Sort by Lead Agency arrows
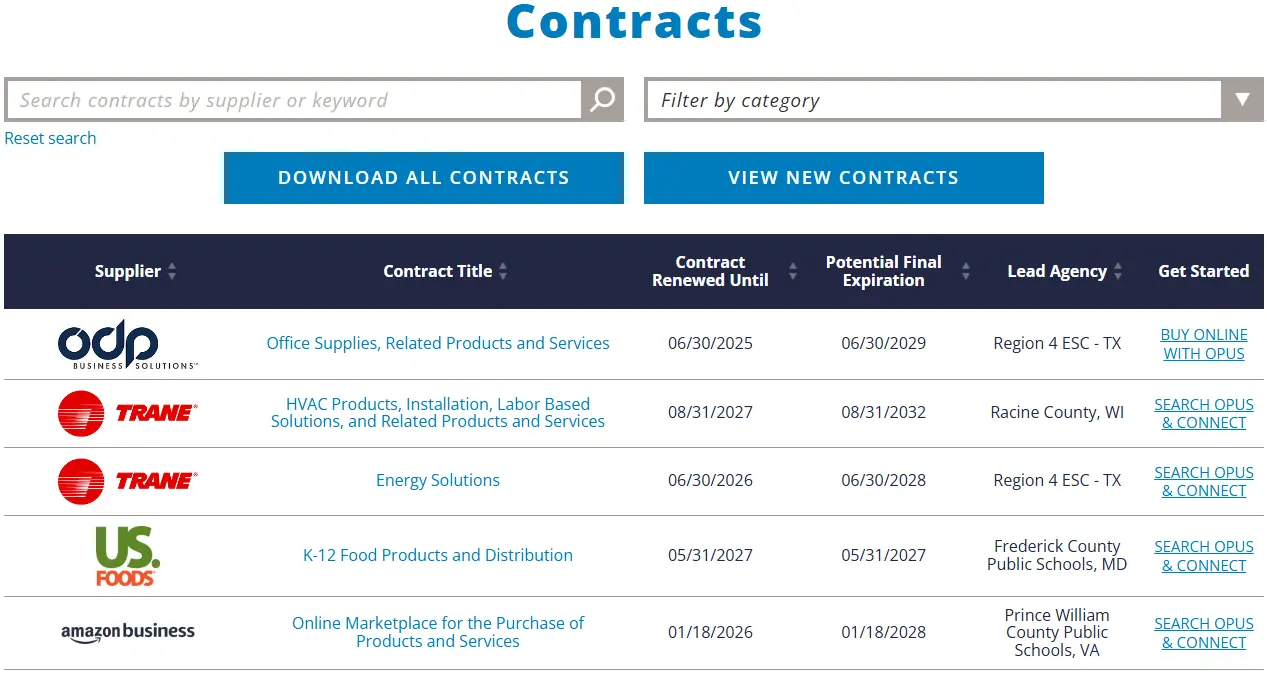Viewport: 1267px width, 674px height. [x=1118, y=271]
